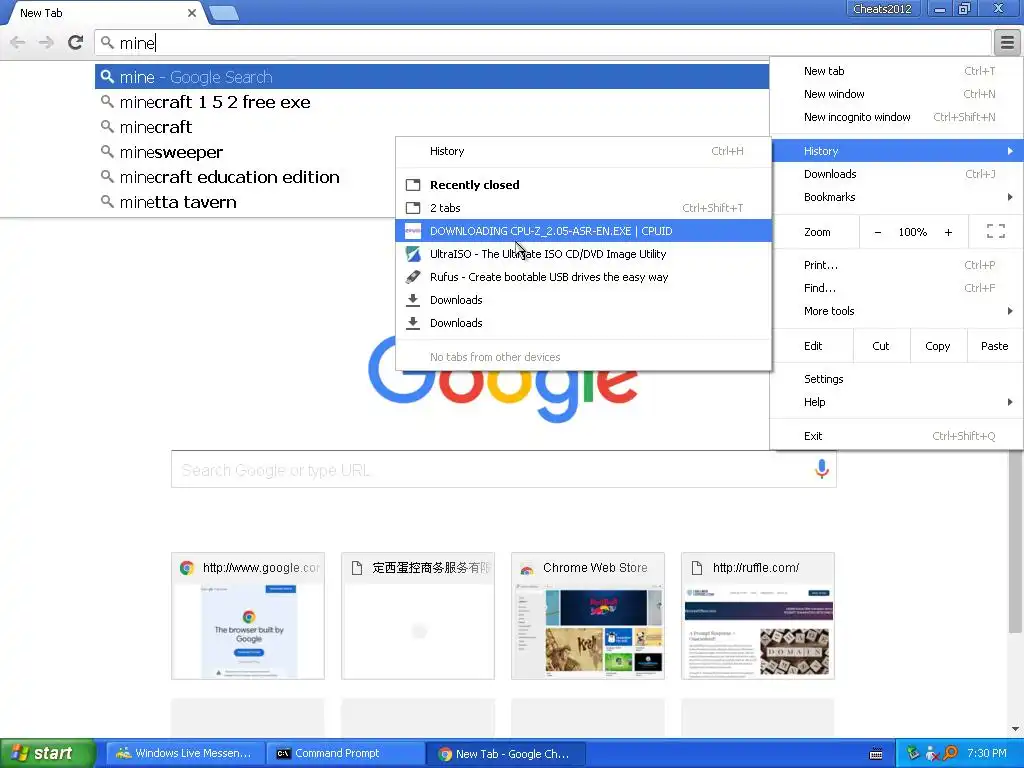Choose Exit in the Chrome menu
Viewport: 1024px width, 768px height.
tap(896, 436)
